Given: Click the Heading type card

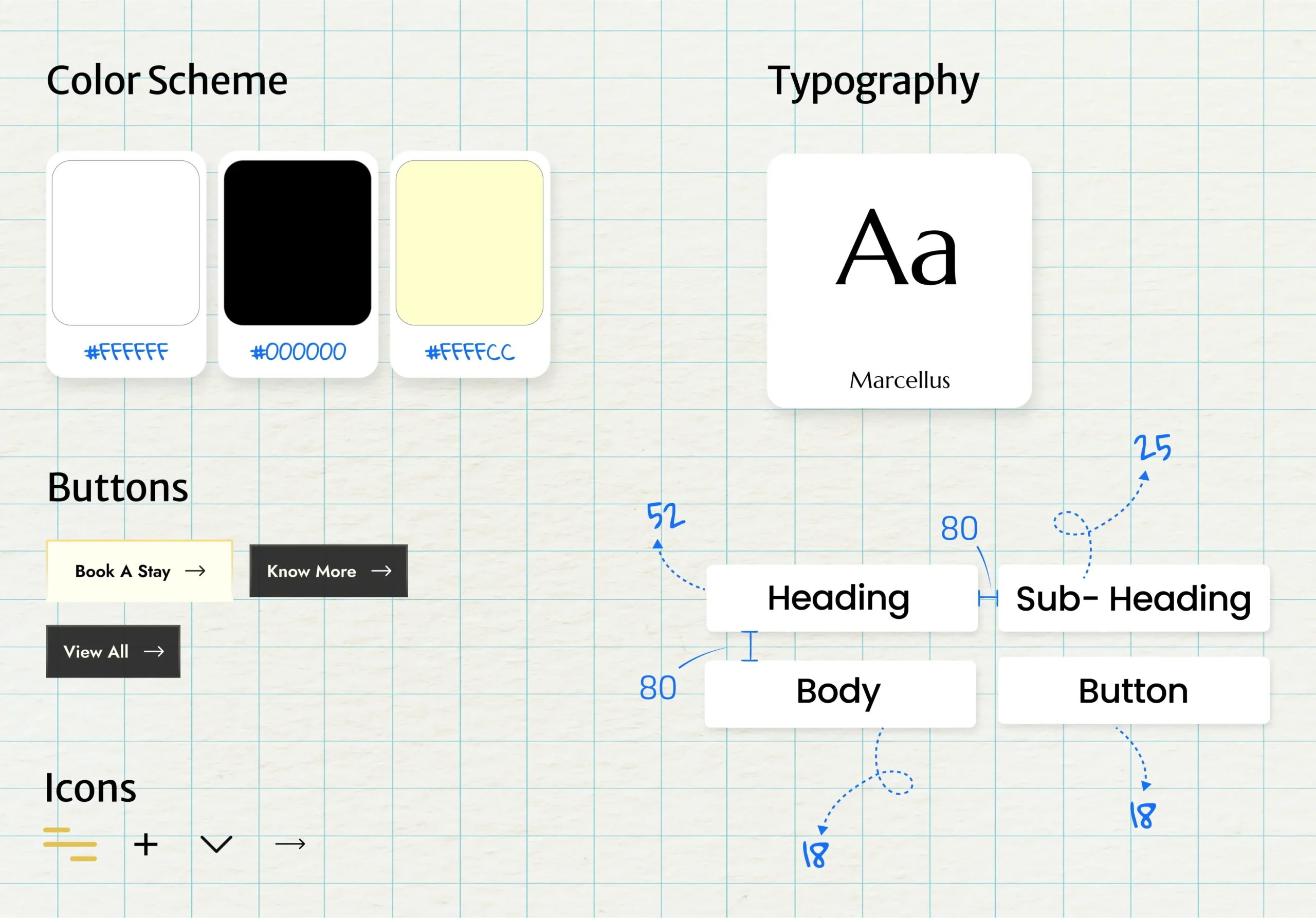Looking at the screenshot, I should point(842,598).
